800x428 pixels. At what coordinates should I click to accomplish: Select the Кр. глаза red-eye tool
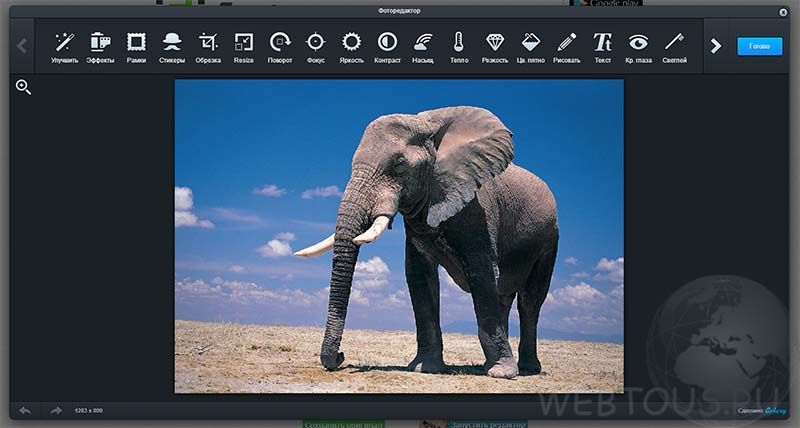638,47
